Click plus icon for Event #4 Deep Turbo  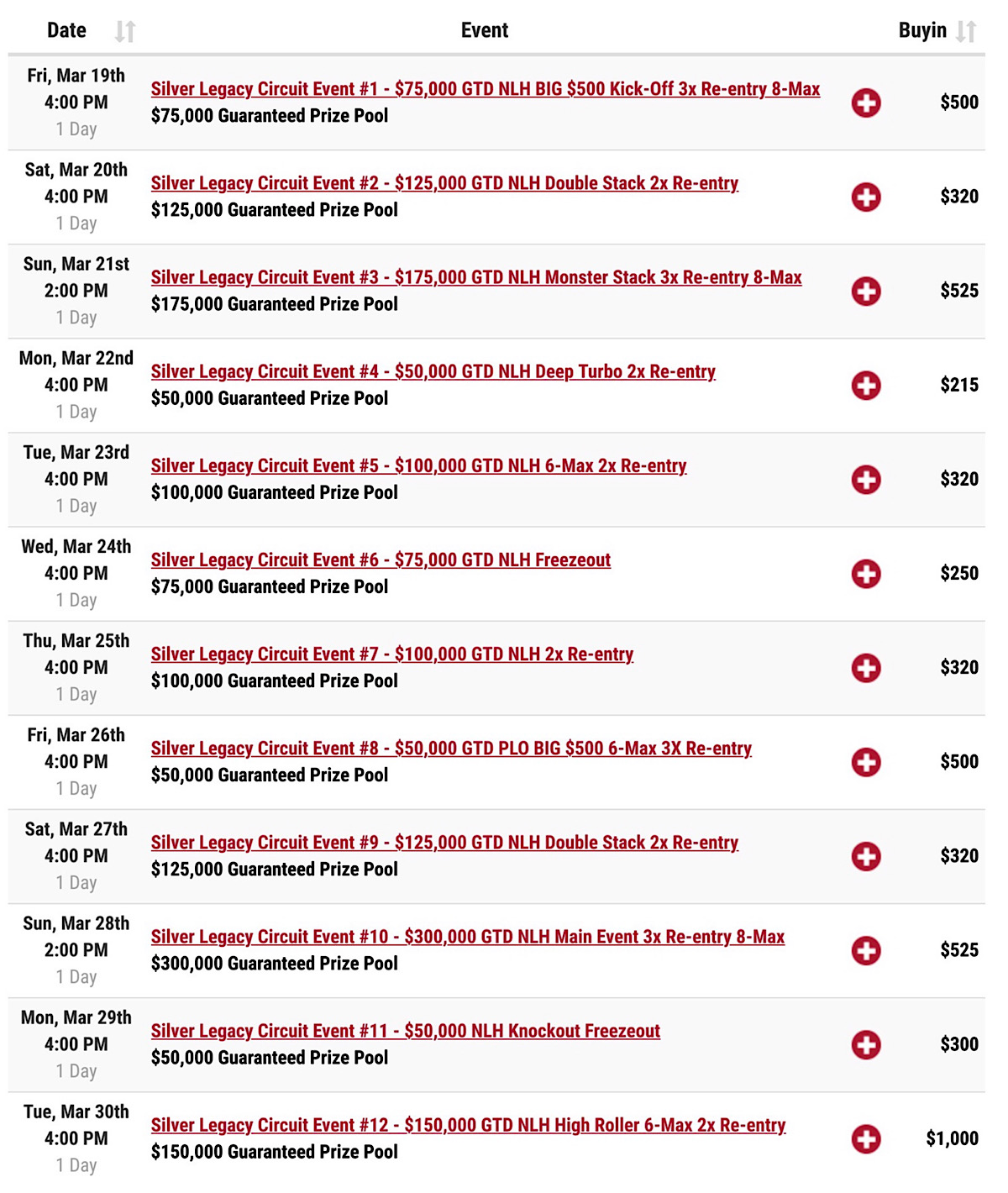866,386
